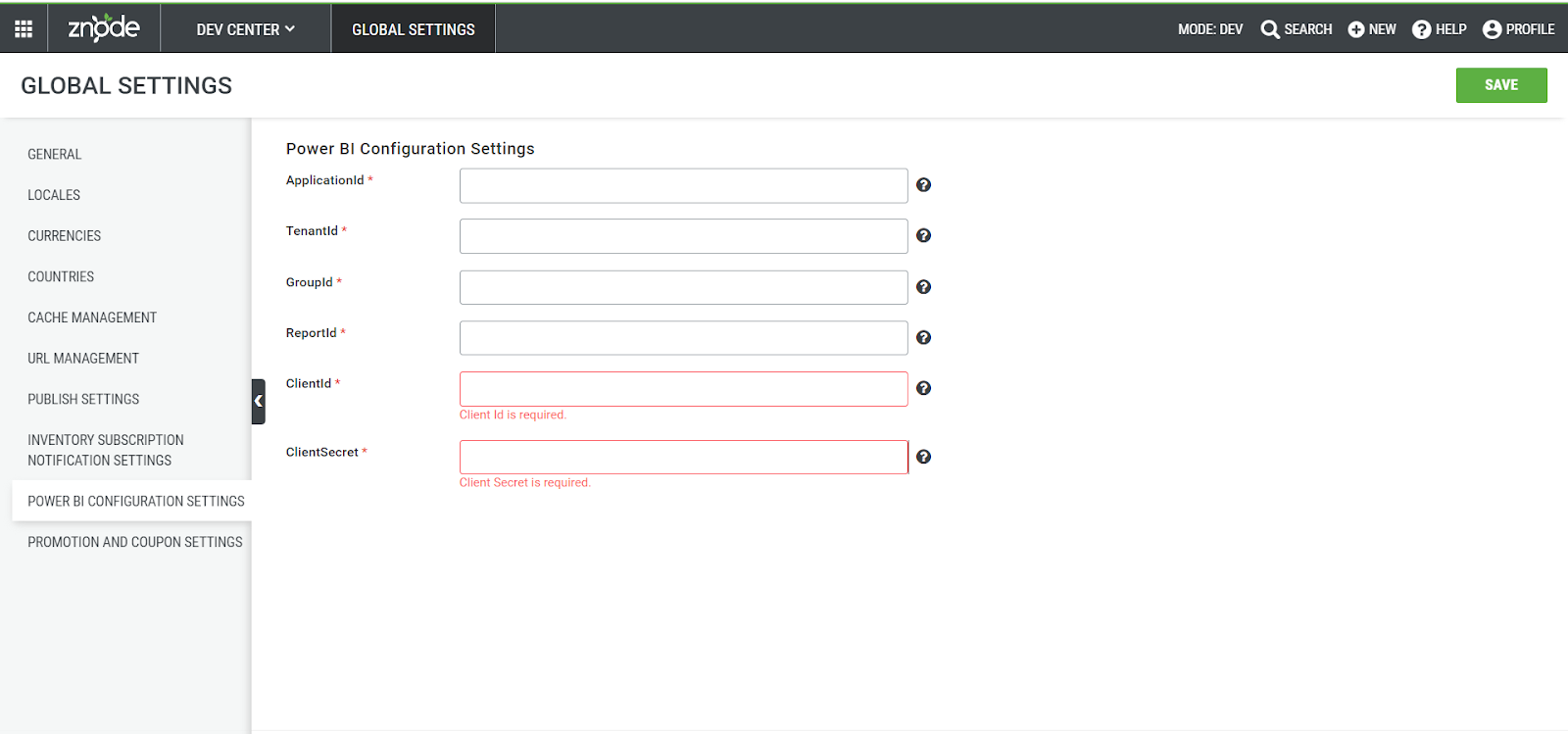Open the Profile user icon
1568x734 pixels.
[1492, 29]
